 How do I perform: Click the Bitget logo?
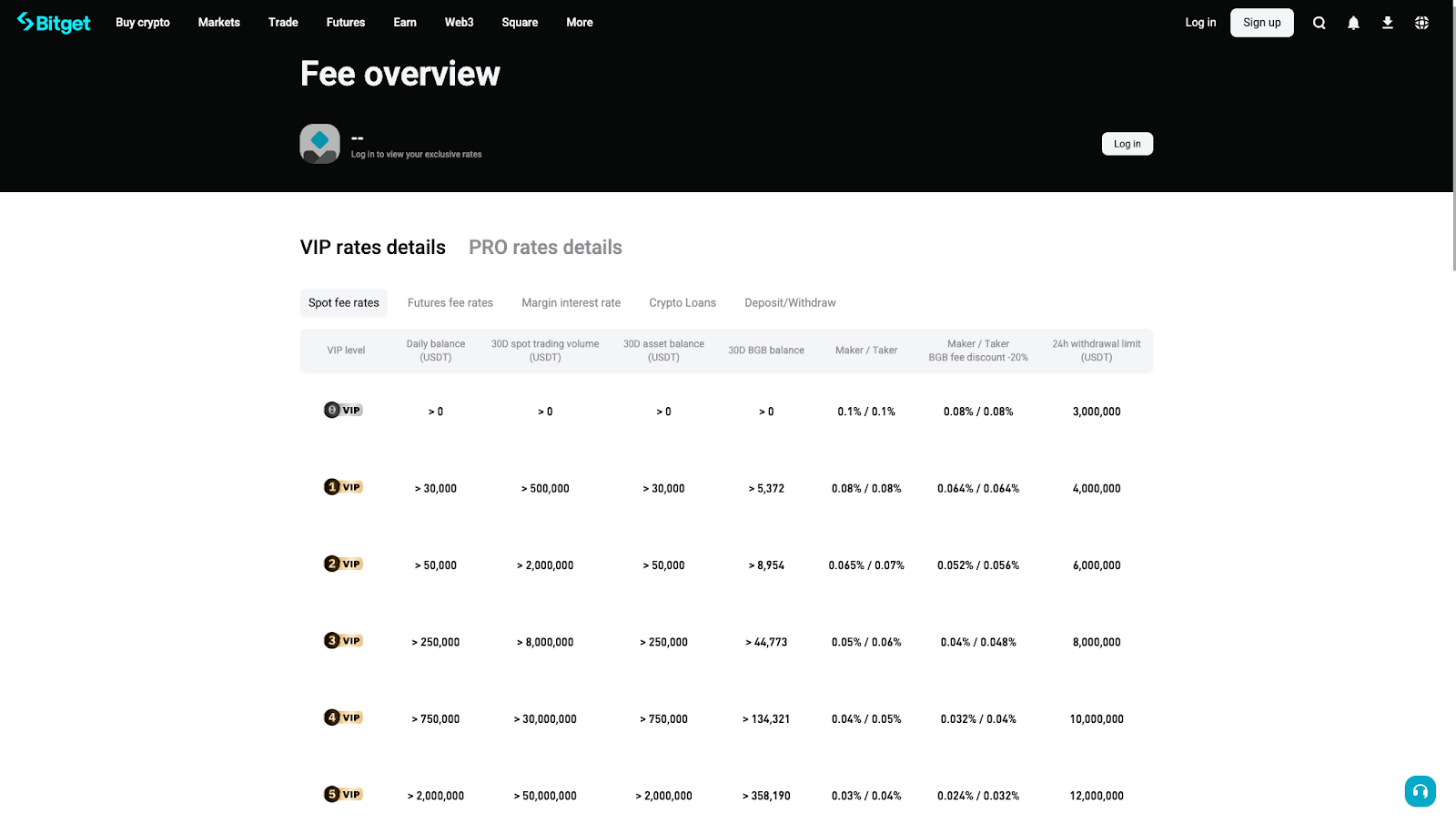pos(53,22)
